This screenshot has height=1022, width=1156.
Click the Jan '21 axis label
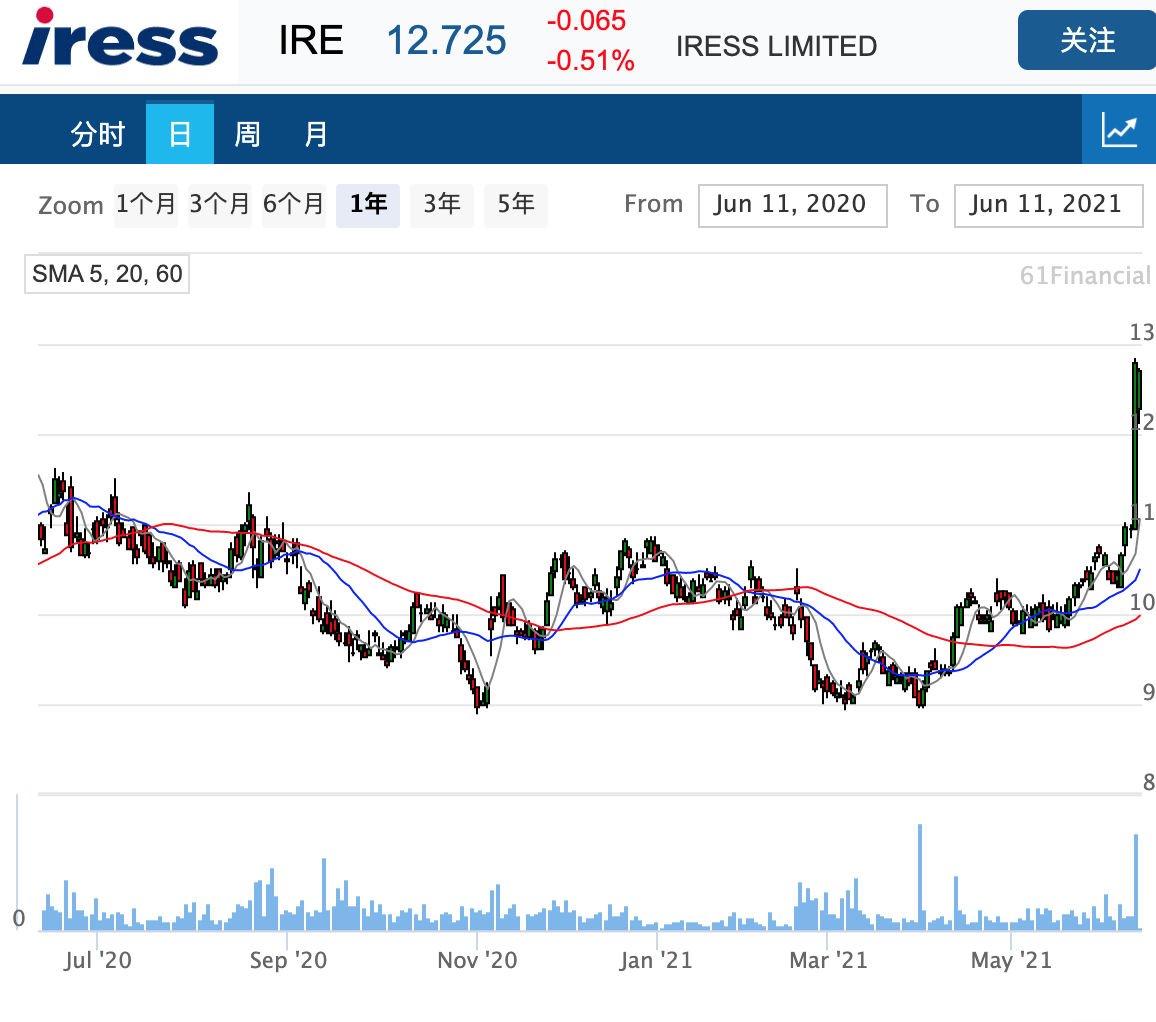click(656, 960)
